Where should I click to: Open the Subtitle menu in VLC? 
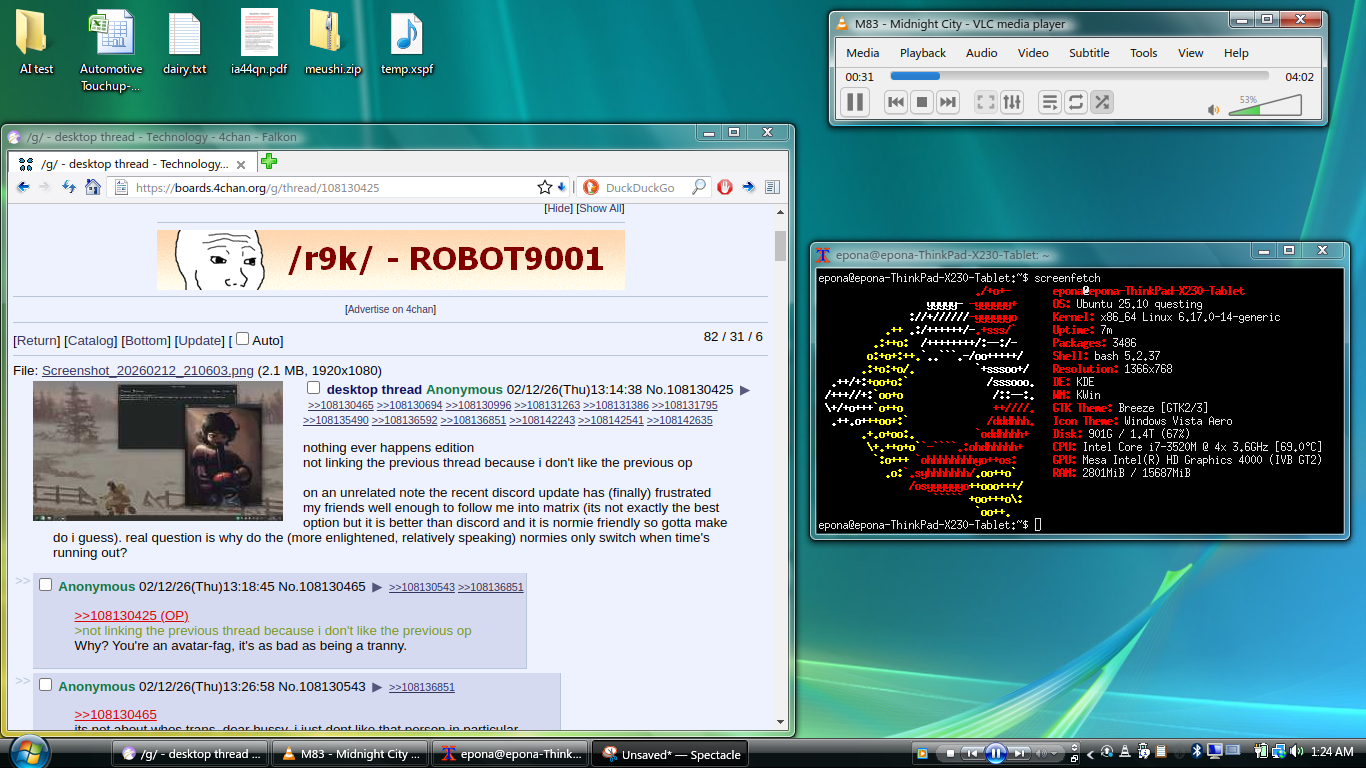1088,53
